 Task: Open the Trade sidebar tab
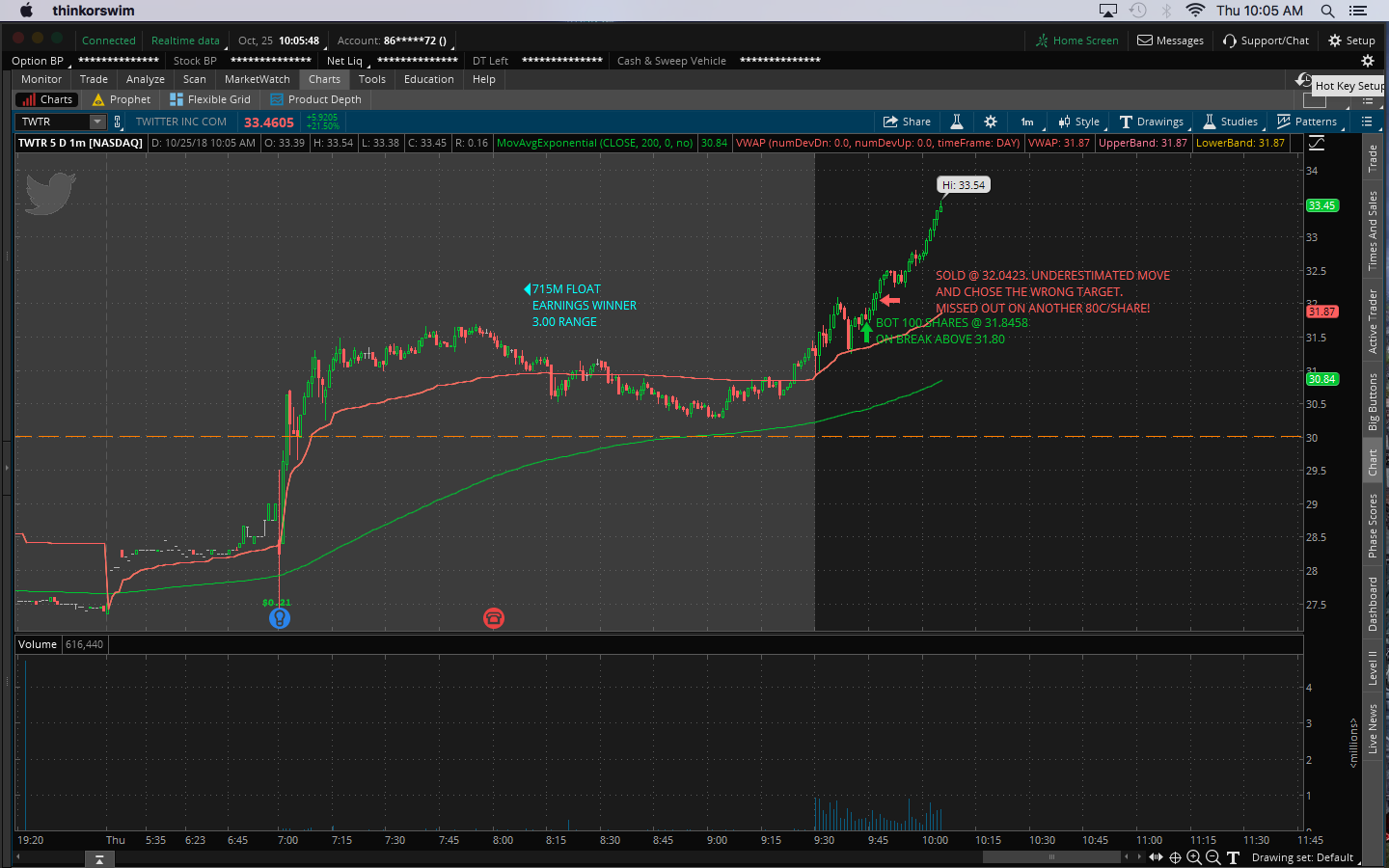[1373, 159]
